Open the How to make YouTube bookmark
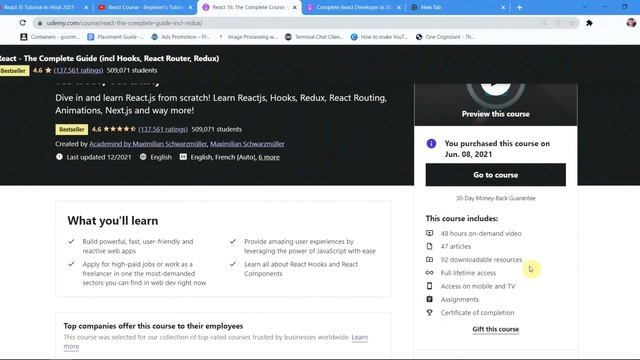This screenshot has width=640, height=360. [x=379, y=37]
